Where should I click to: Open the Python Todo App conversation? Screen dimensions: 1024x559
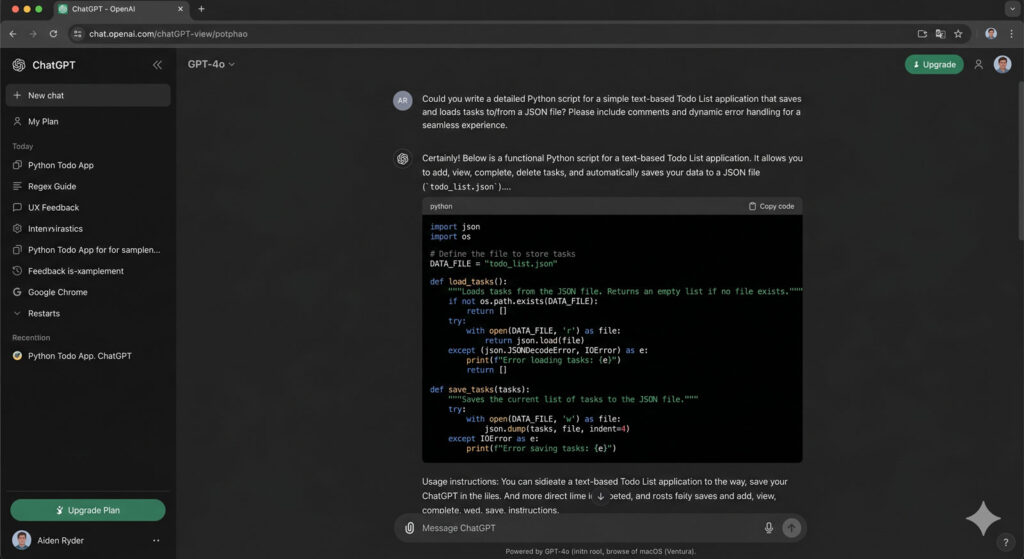tap(88, 165)
